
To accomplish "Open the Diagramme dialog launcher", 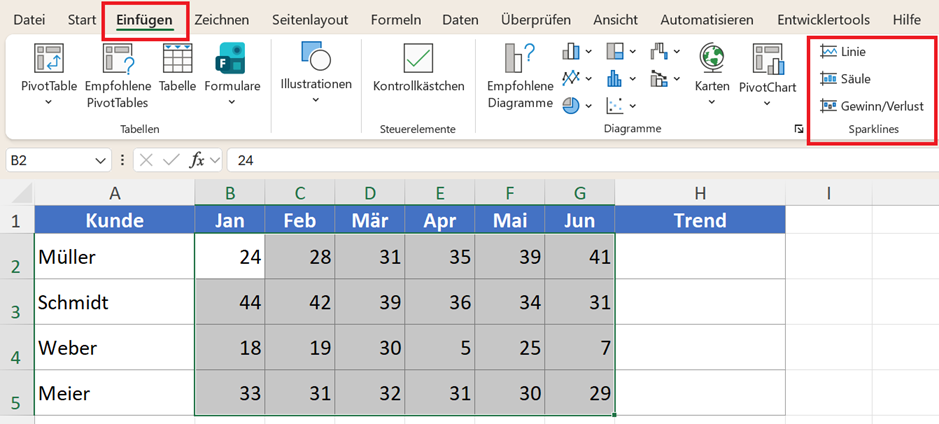I will pyautogui.click(x=798, y=129).
